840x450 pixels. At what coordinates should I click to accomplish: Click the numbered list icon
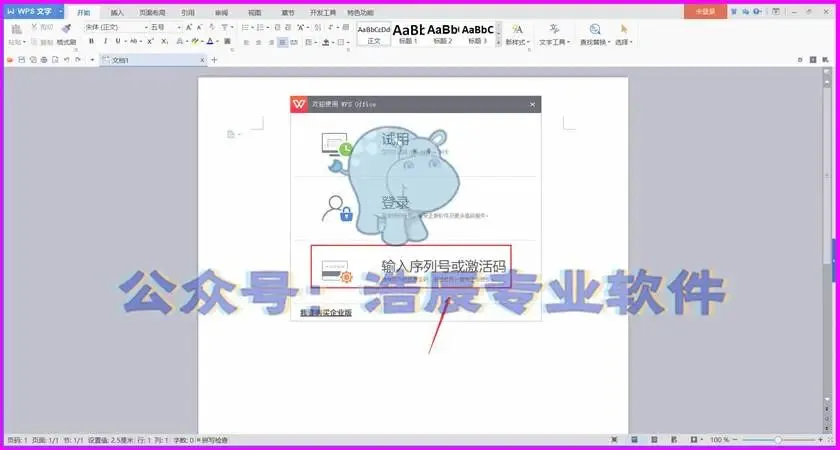260,27
